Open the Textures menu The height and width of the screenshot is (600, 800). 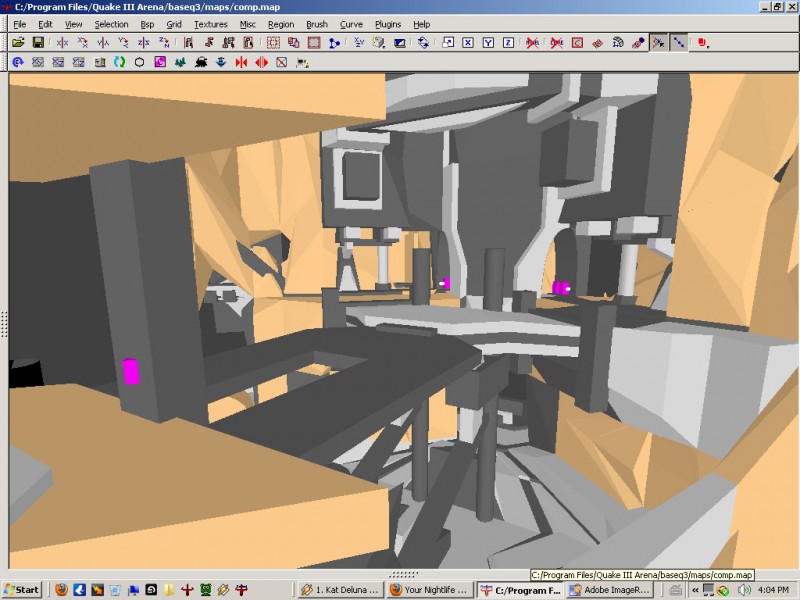(210, 24)
